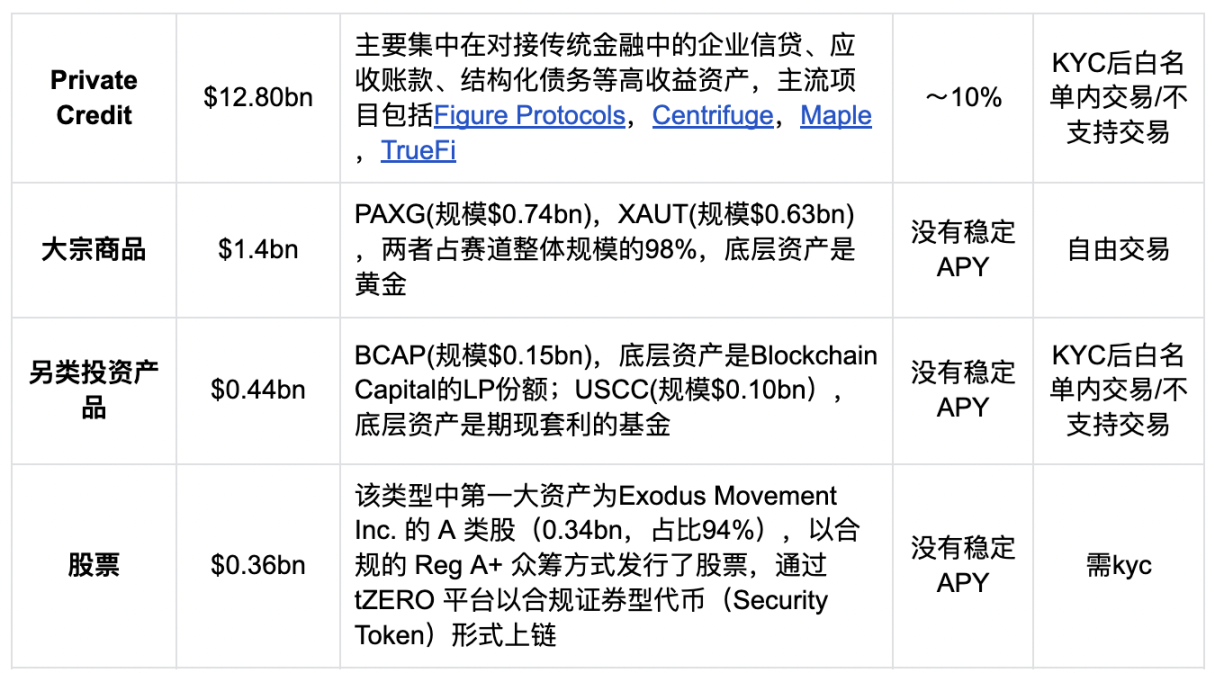Select 没有稳定APY cell in 大宗商品 row
The image size is (1215, 673).
pos(963,250)
